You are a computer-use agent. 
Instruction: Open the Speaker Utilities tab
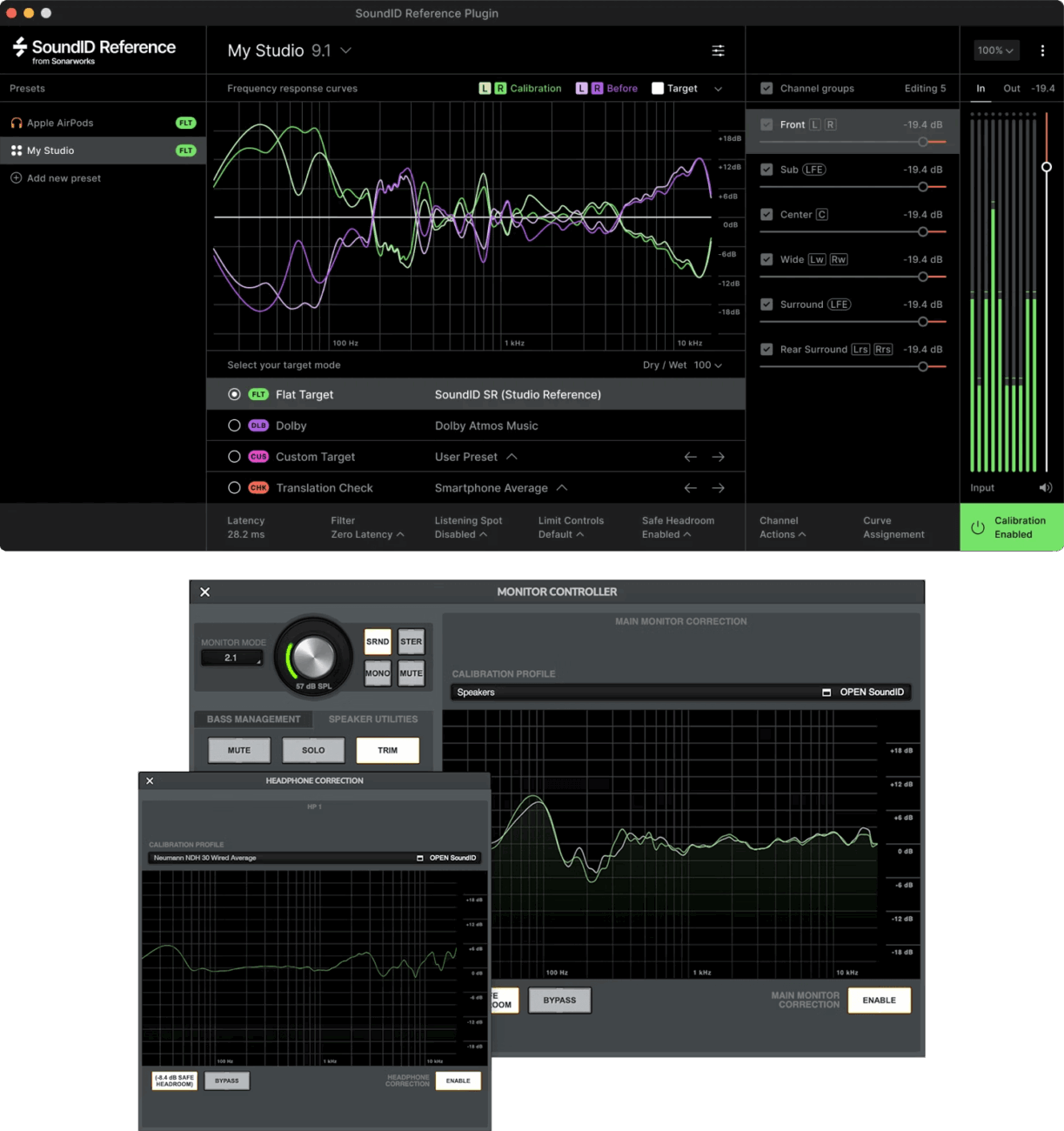[x=373, y=719]
